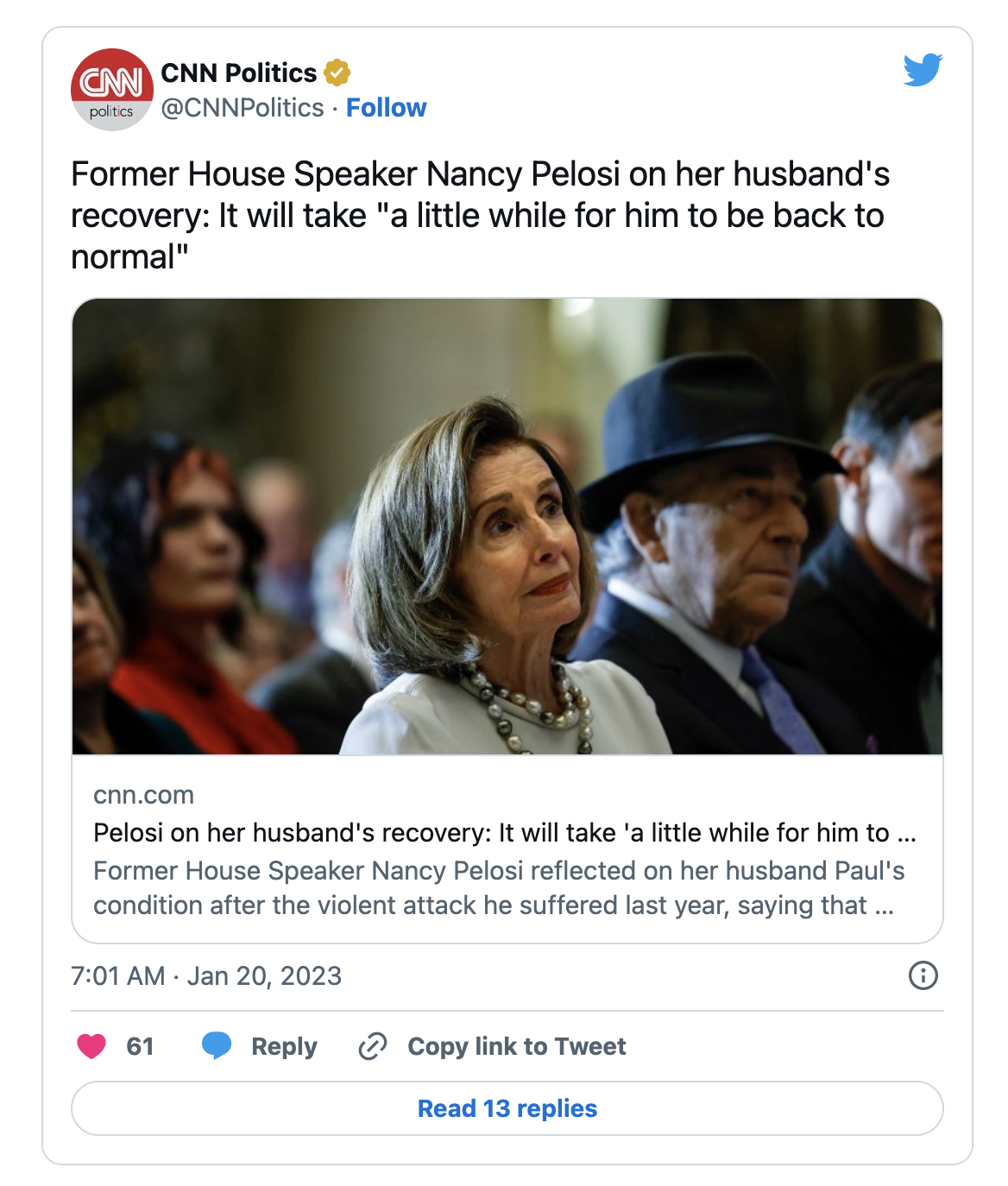The height and width of the screenshot is (1186, 1008).
Task: Click the CNN Politics display name
Action: (x=239, y=73)
